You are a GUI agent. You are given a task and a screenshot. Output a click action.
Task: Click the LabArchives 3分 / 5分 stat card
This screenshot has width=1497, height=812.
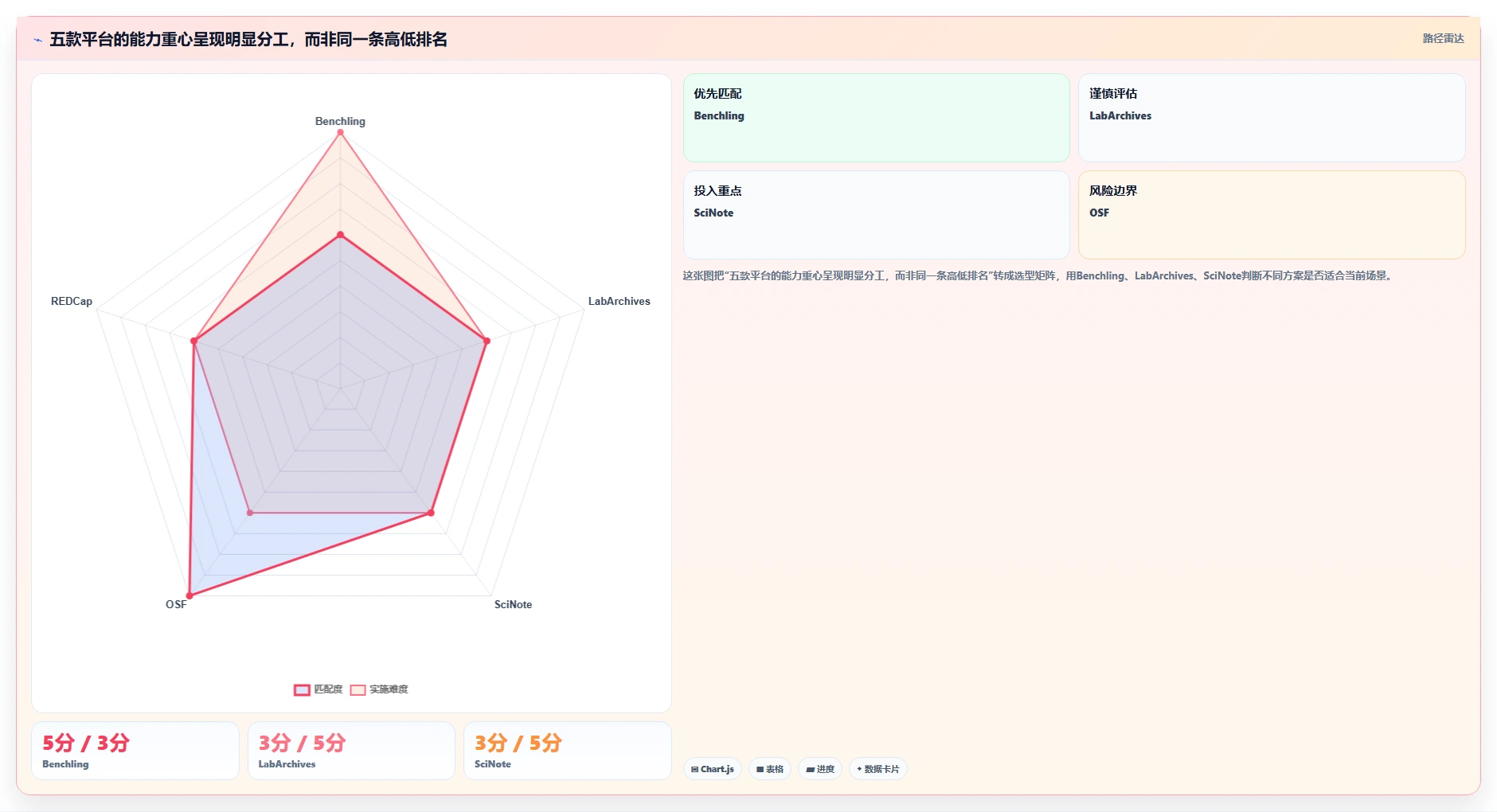pyautogui.click(x=351, y=751)
